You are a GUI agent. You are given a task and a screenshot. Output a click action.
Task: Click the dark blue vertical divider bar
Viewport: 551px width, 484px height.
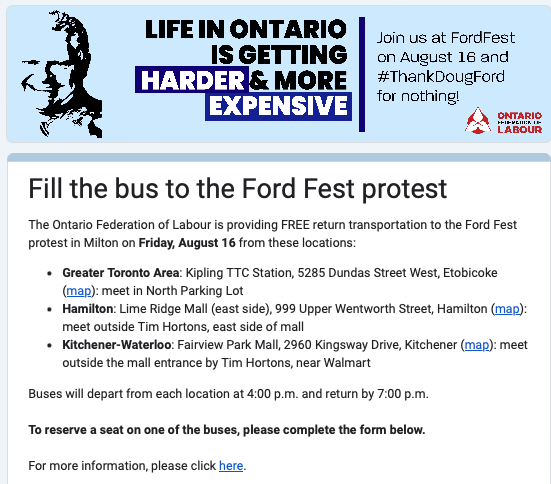(362, 74)
